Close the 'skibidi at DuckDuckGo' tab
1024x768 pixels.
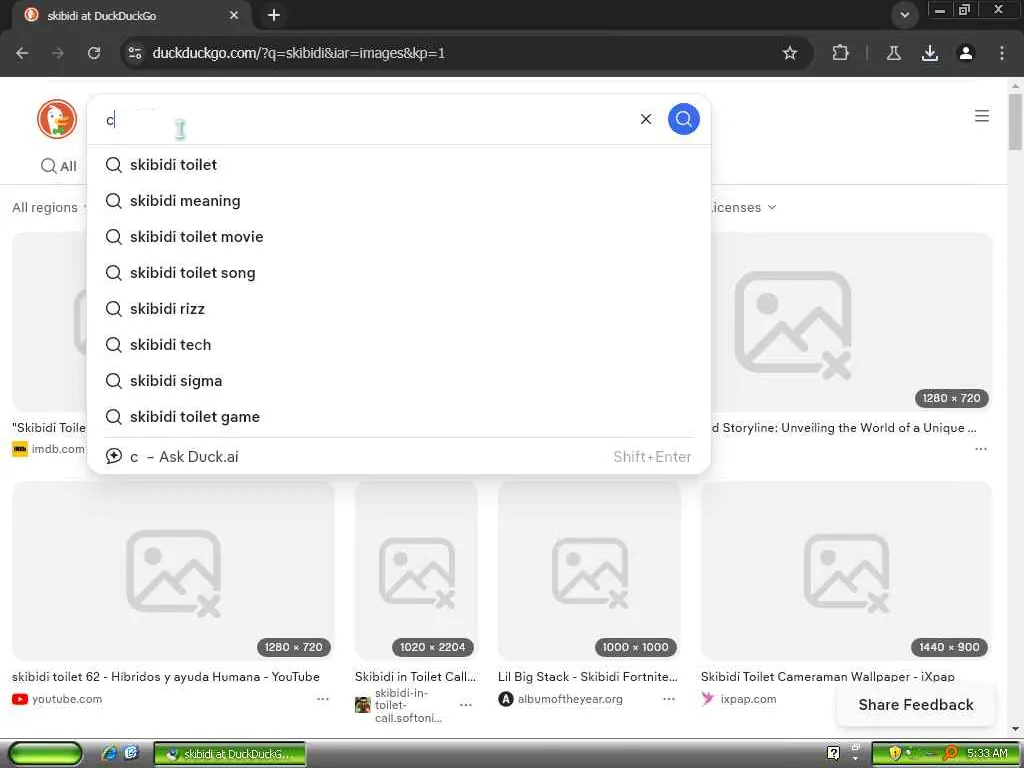tap(234, 15)
